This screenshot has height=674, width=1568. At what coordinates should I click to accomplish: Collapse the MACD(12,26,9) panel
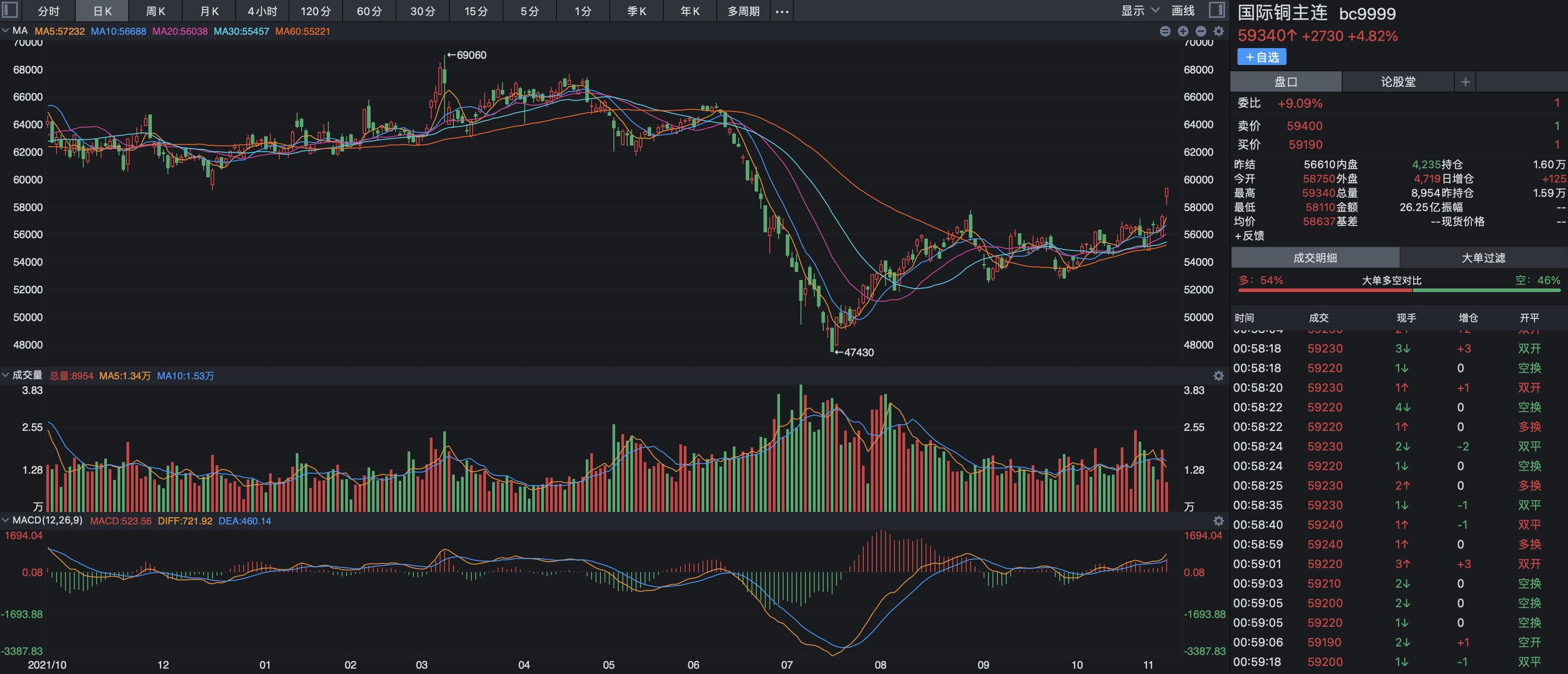5,520
